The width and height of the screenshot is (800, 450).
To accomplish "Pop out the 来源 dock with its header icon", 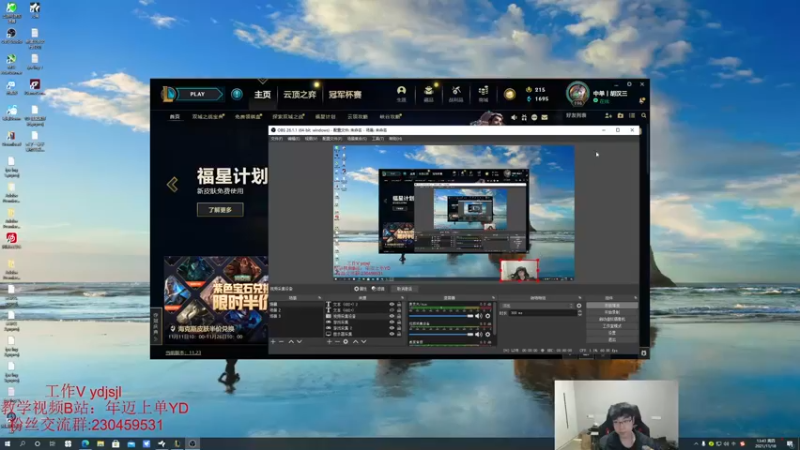I will coord(403,297).
